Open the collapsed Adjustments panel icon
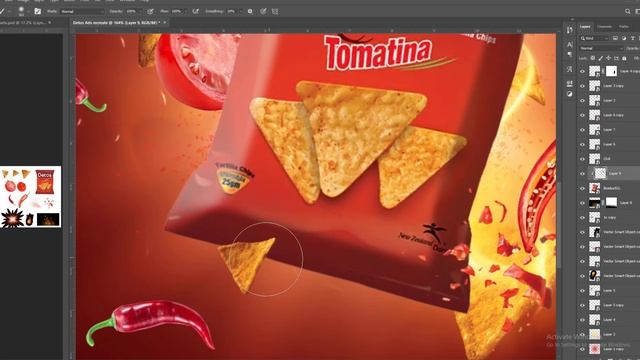 coord(570,94)
